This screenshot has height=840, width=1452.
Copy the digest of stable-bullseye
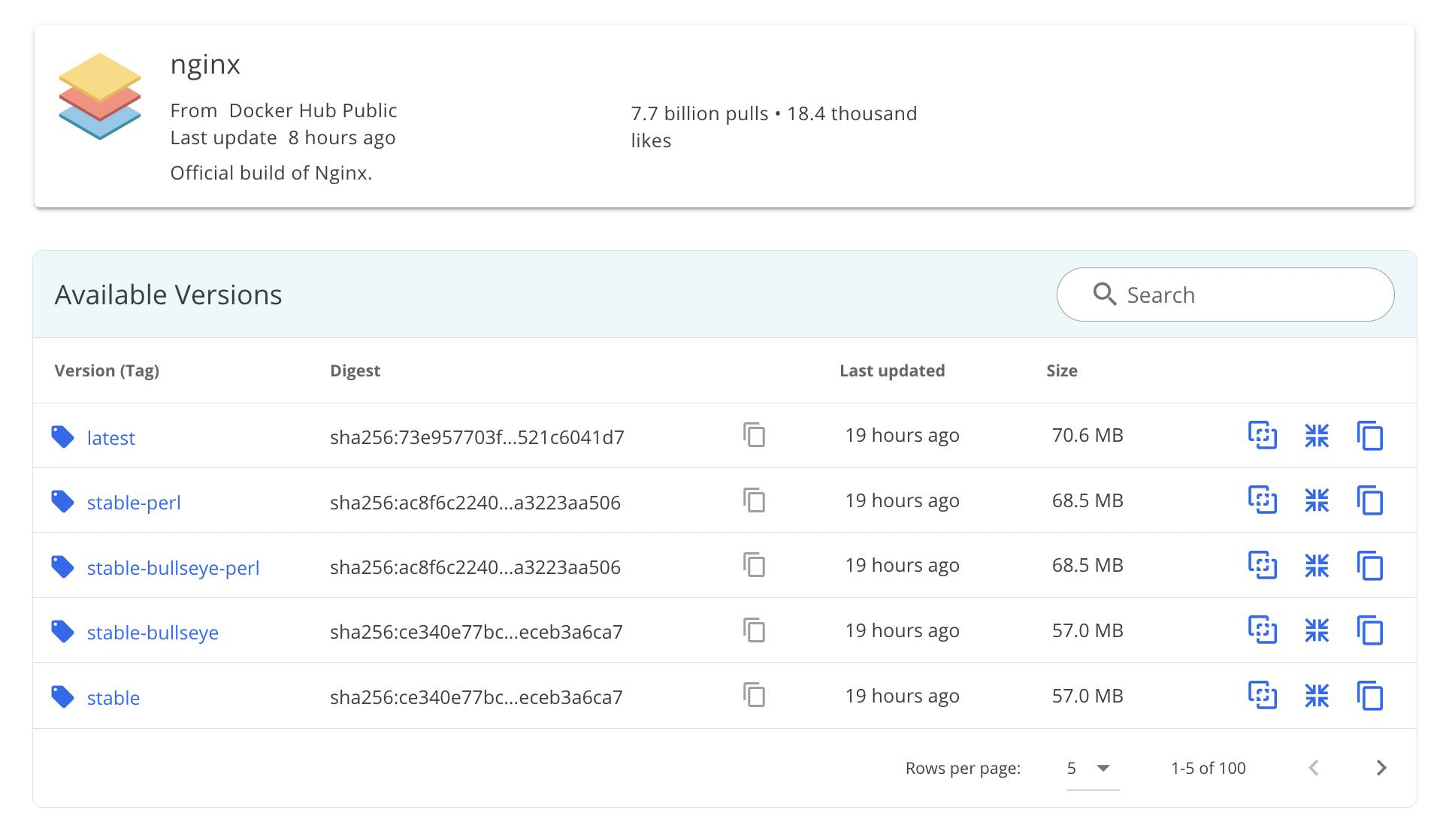(x=754, y=630)
